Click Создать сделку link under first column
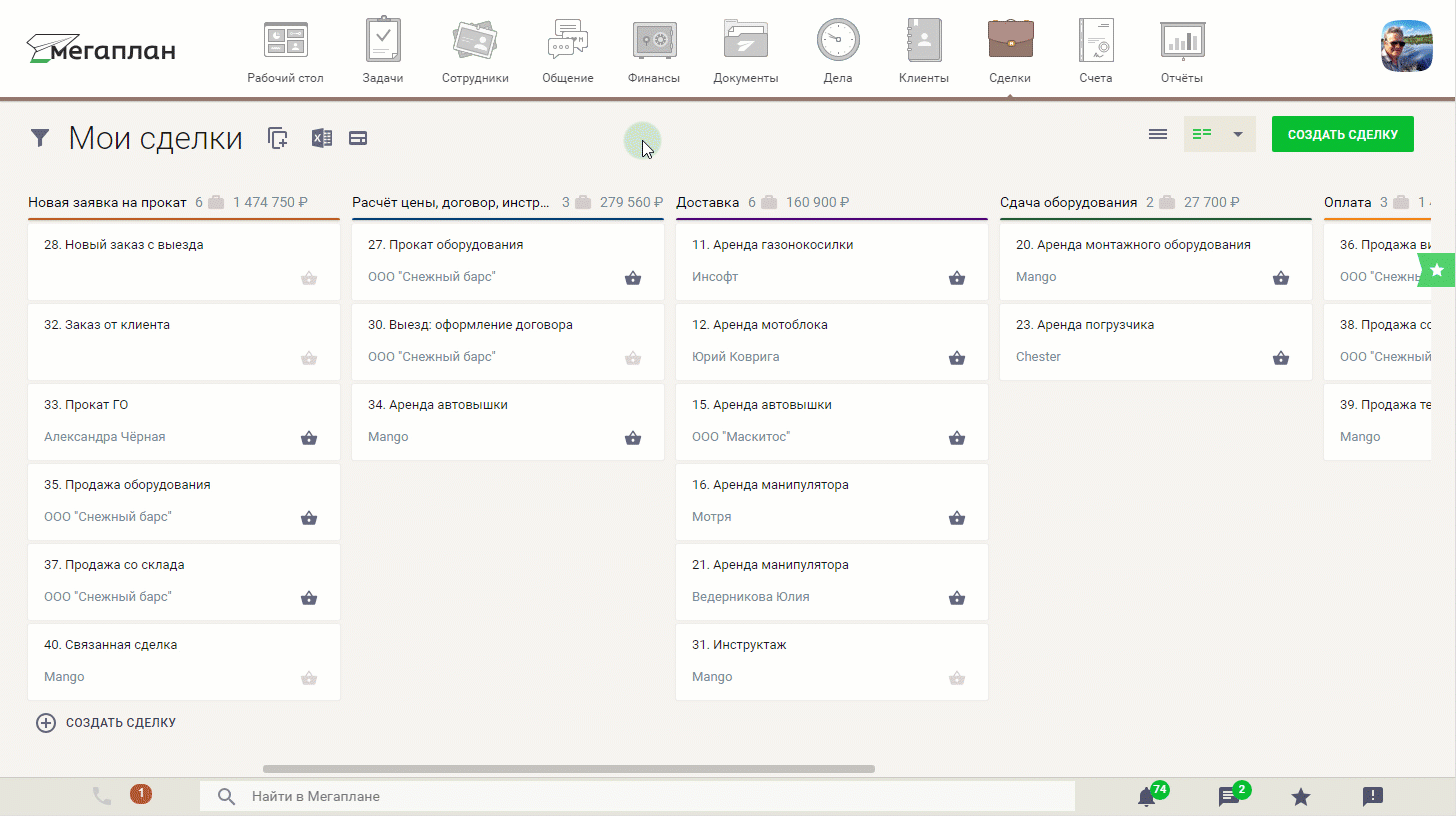The height and width of the screenshot is (816, 1456). tap(107, 723)
